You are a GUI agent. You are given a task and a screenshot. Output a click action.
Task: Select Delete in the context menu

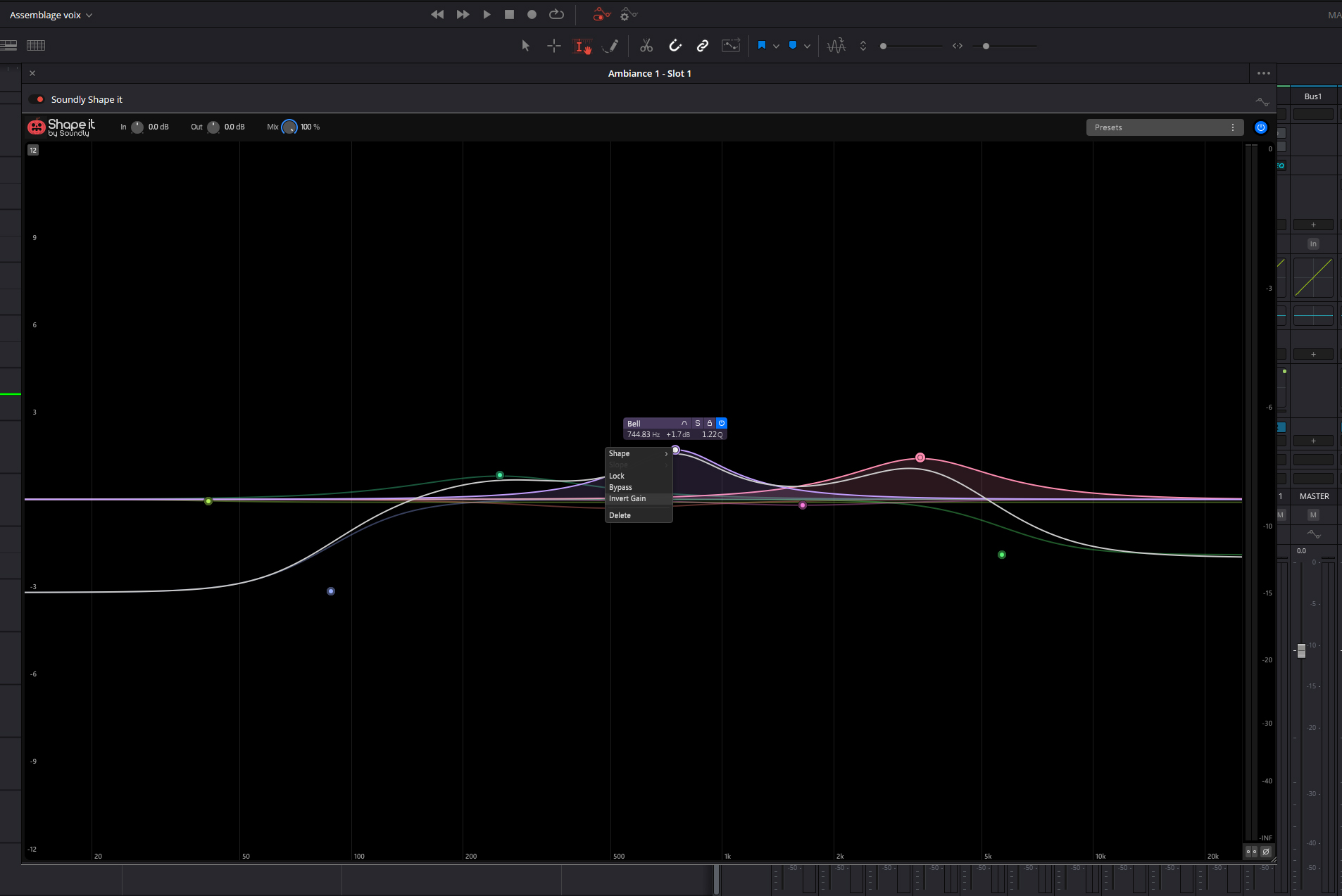620,515
